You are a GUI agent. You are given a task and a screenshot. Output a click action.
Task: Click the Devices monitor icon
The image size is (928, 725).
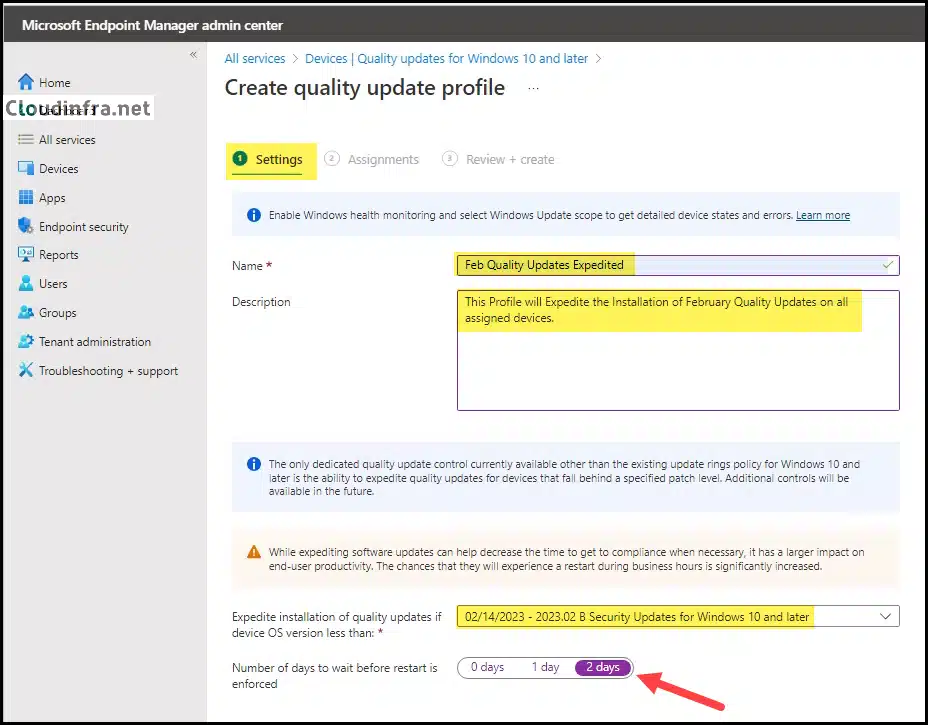pos(25,168)
